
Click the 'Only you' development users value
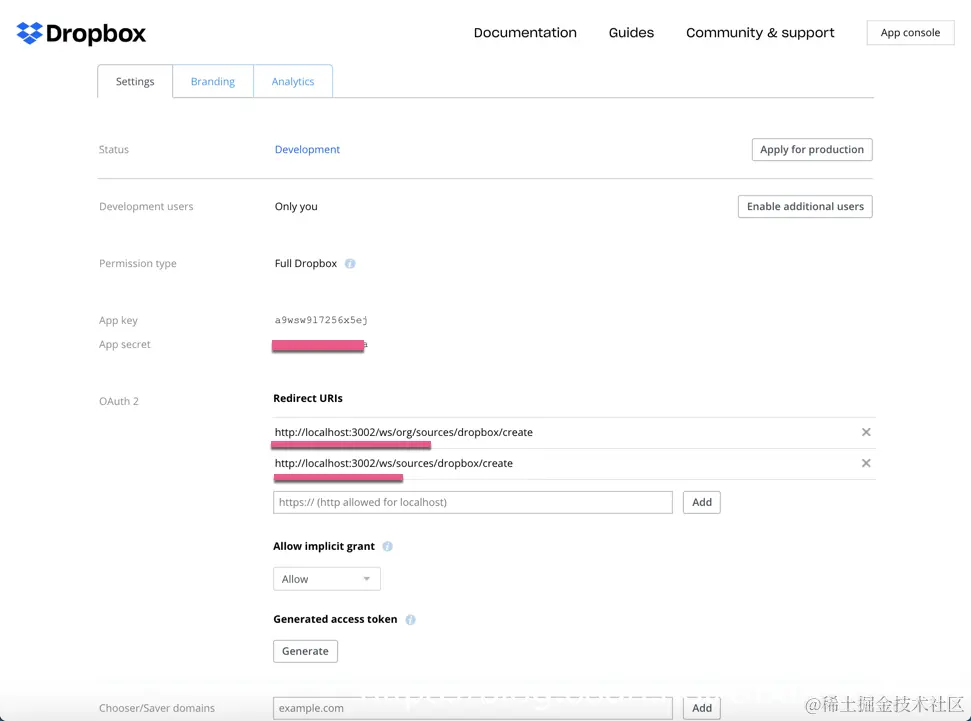tap(296, 206)
